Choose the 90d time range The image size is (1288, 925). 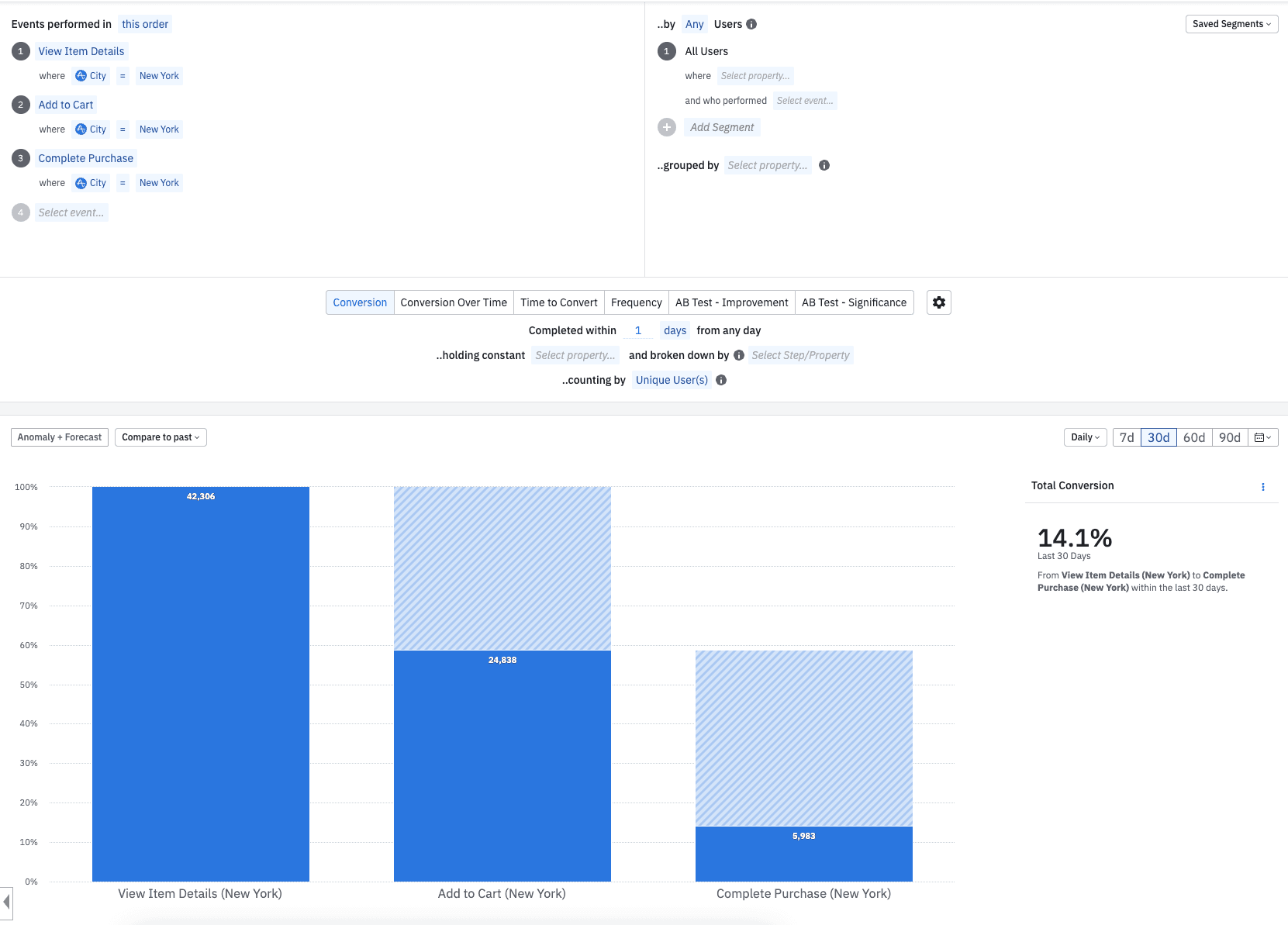(x=1230, y=437)
